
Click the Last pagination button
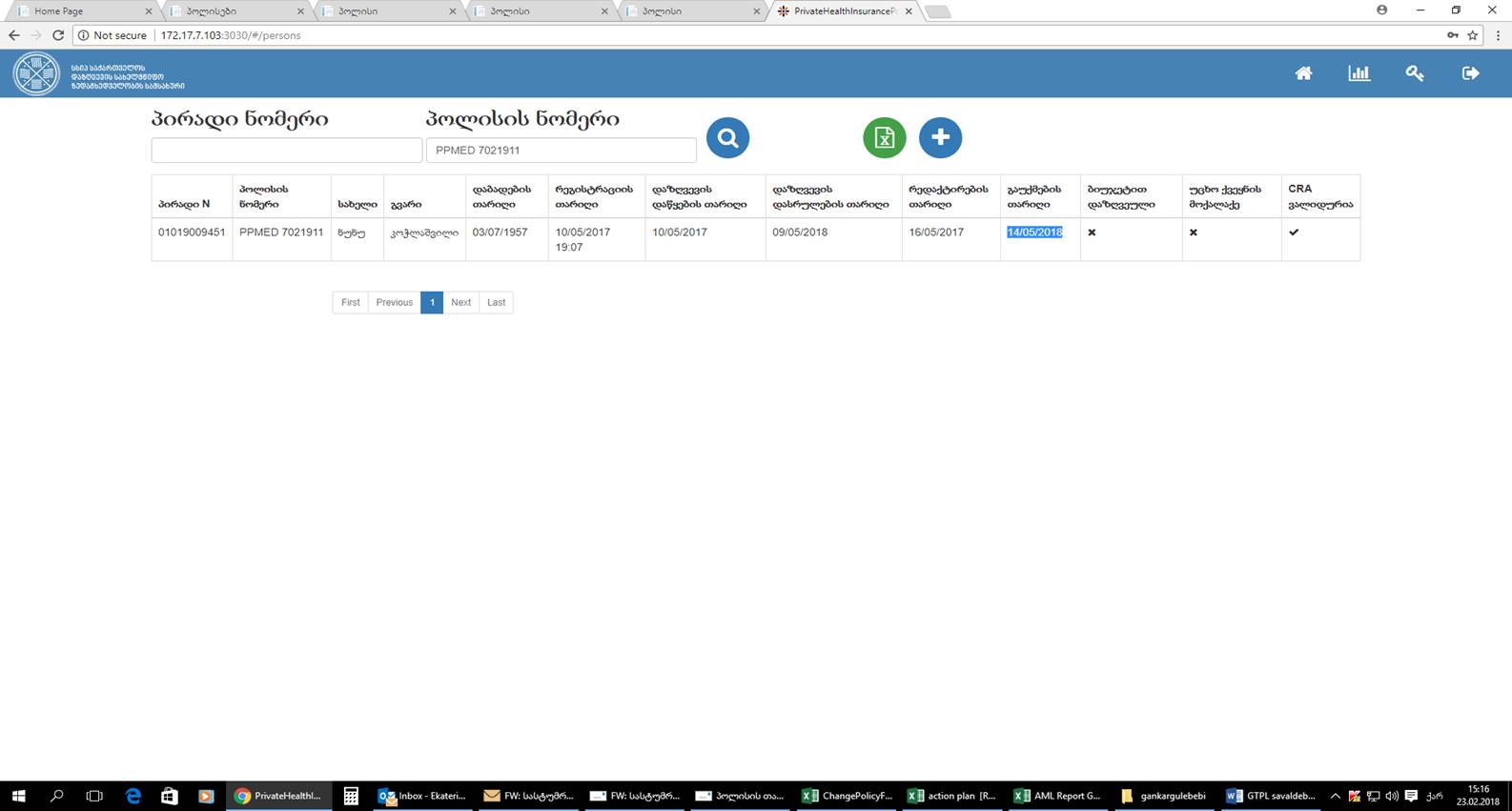pyautogui.click(x=496, y=302)
